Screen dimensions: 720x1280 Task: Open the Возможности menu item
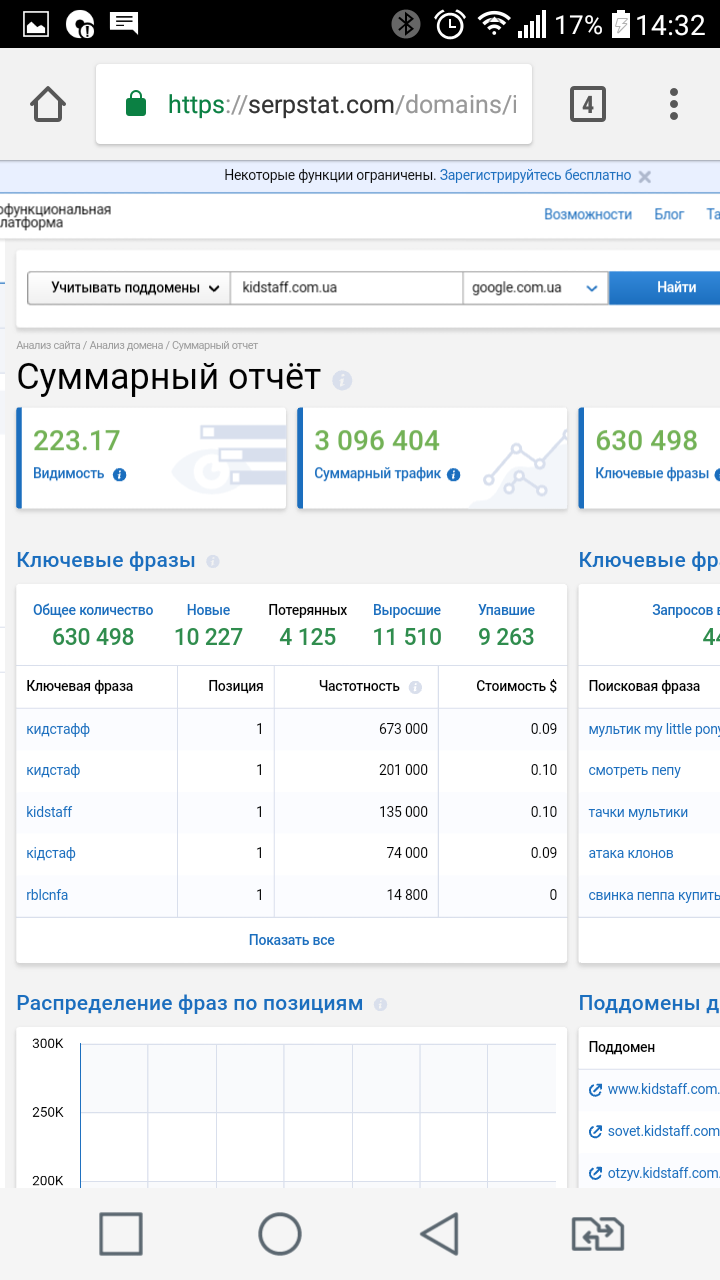coord(588,214)
